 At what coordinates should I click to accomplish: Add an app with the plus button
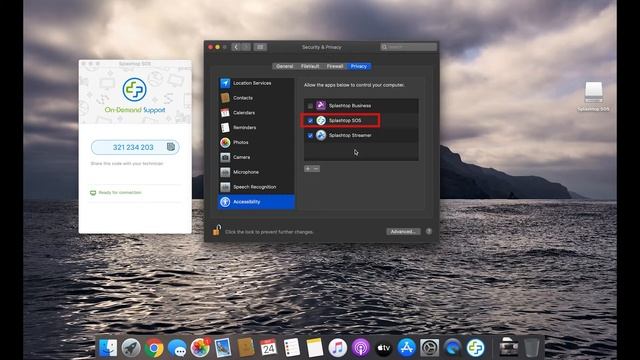tap(308, 169)
